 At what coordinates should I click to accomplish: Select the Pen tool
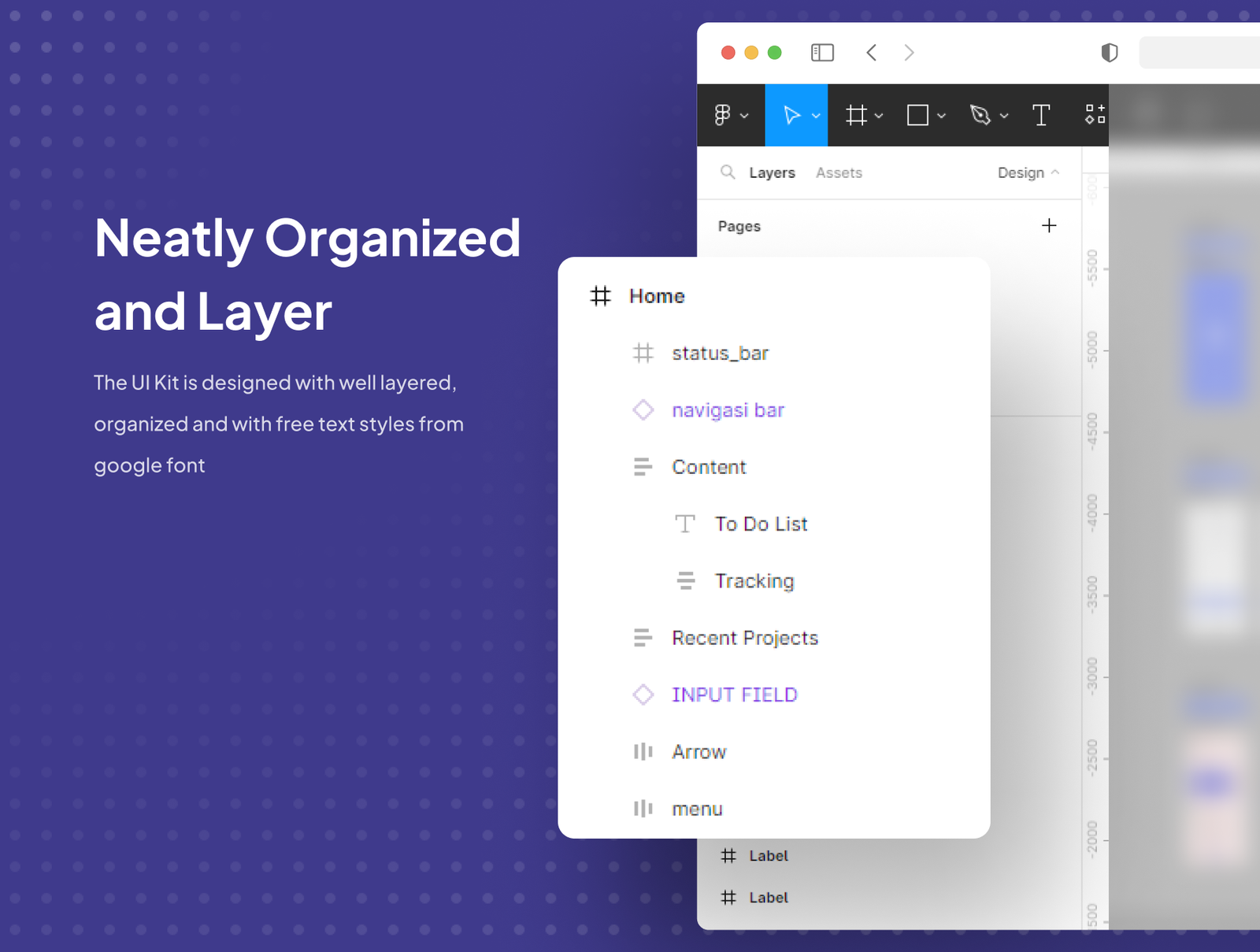coord(980,115)
